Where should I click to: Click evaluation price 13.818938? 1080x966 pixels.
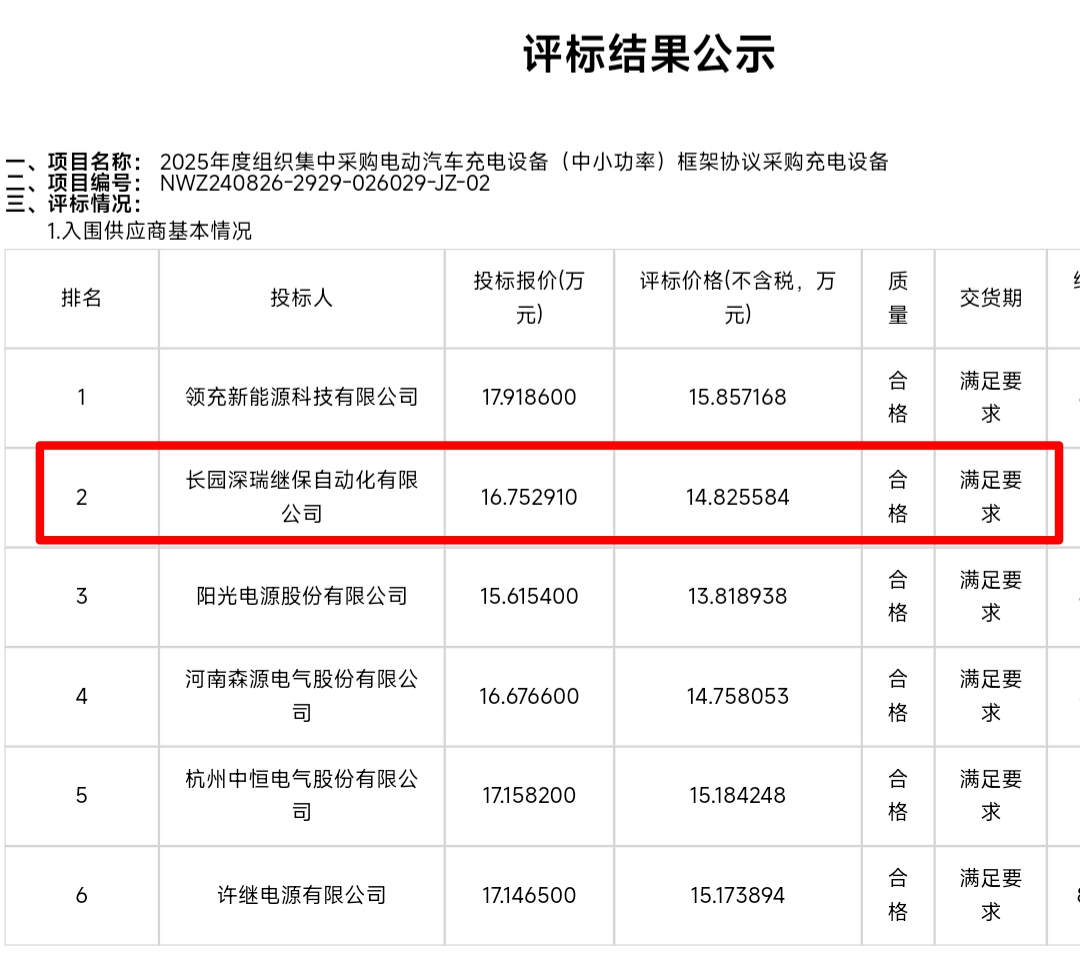pos(738,597)
